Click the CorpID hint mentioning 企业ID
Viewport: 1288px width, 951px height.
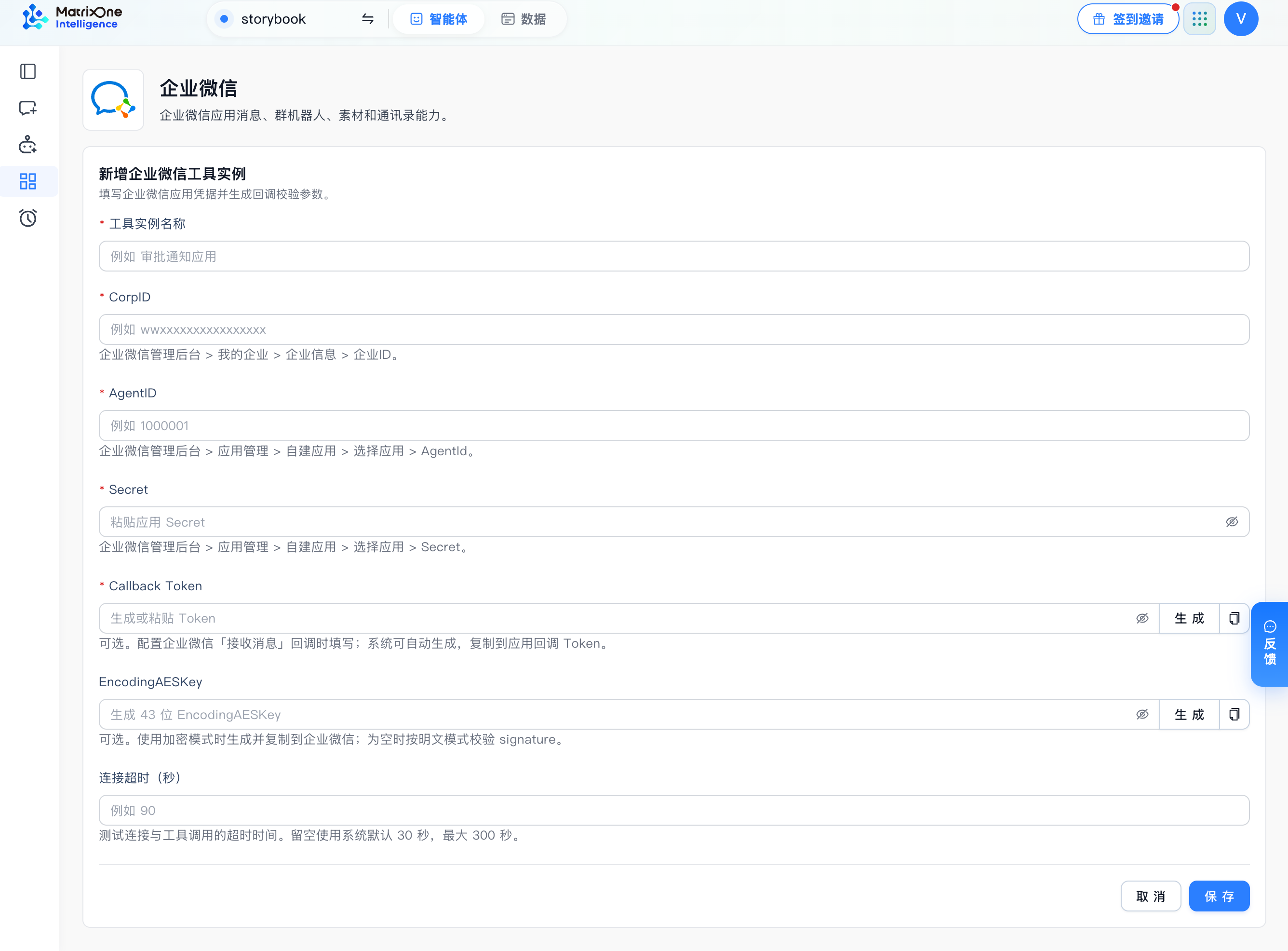tap(251, 354)
